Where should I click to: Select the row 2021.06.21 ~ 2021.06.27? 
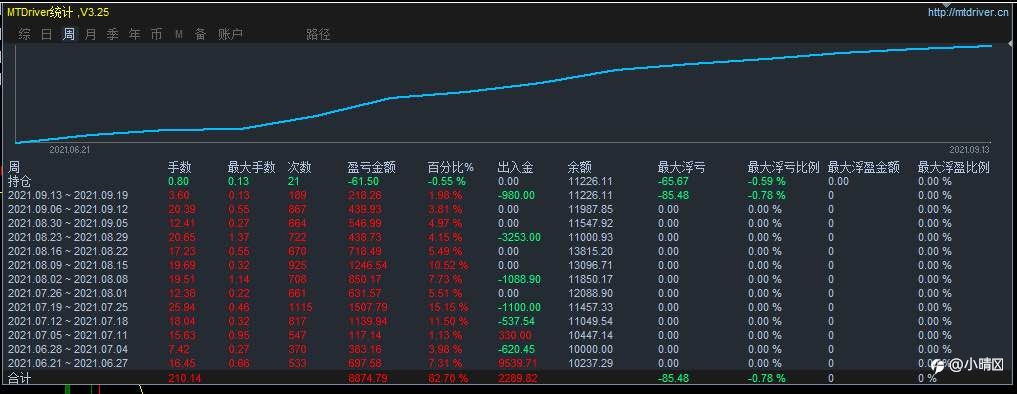coord(508,363)
